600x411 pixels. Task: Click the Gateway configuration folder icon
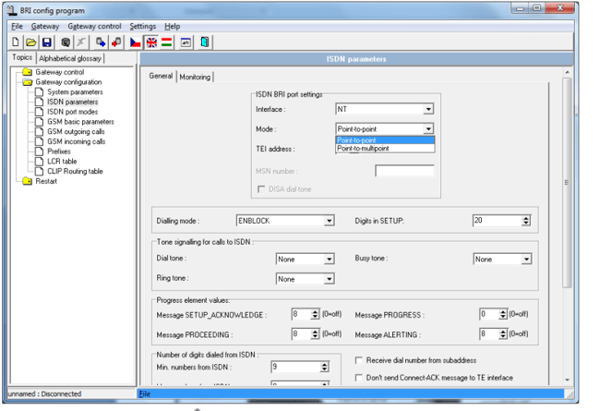27,82
